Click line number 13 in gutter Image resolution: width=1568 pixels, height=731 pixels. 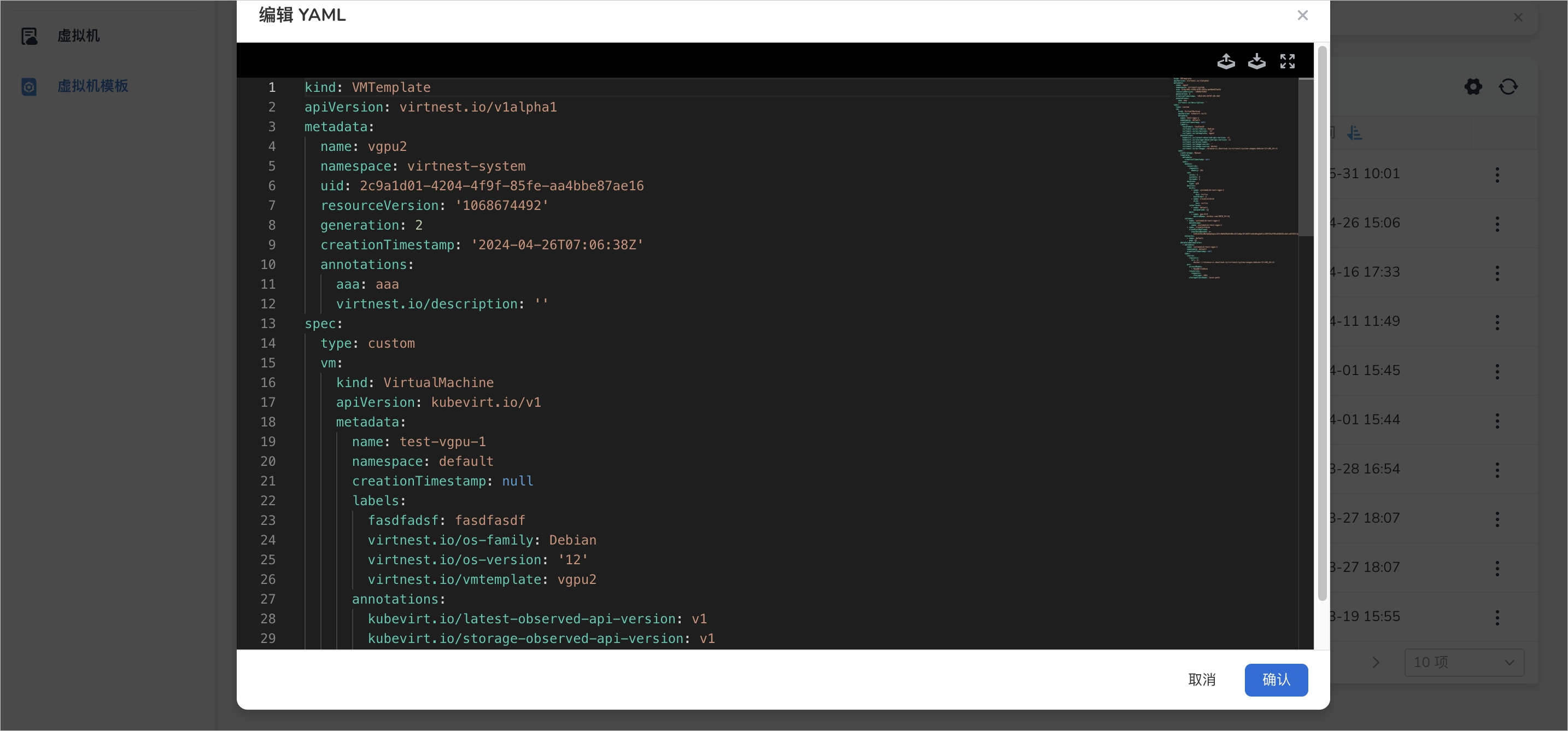pyautogui.click(x=268, y=323)
